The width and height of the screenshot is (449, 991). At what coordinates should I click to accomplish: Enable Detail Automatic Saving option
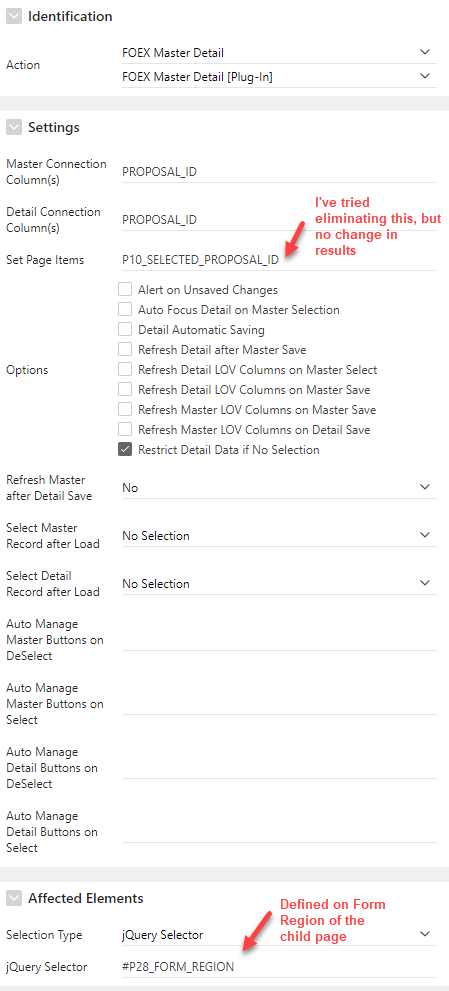click(125, 330)
